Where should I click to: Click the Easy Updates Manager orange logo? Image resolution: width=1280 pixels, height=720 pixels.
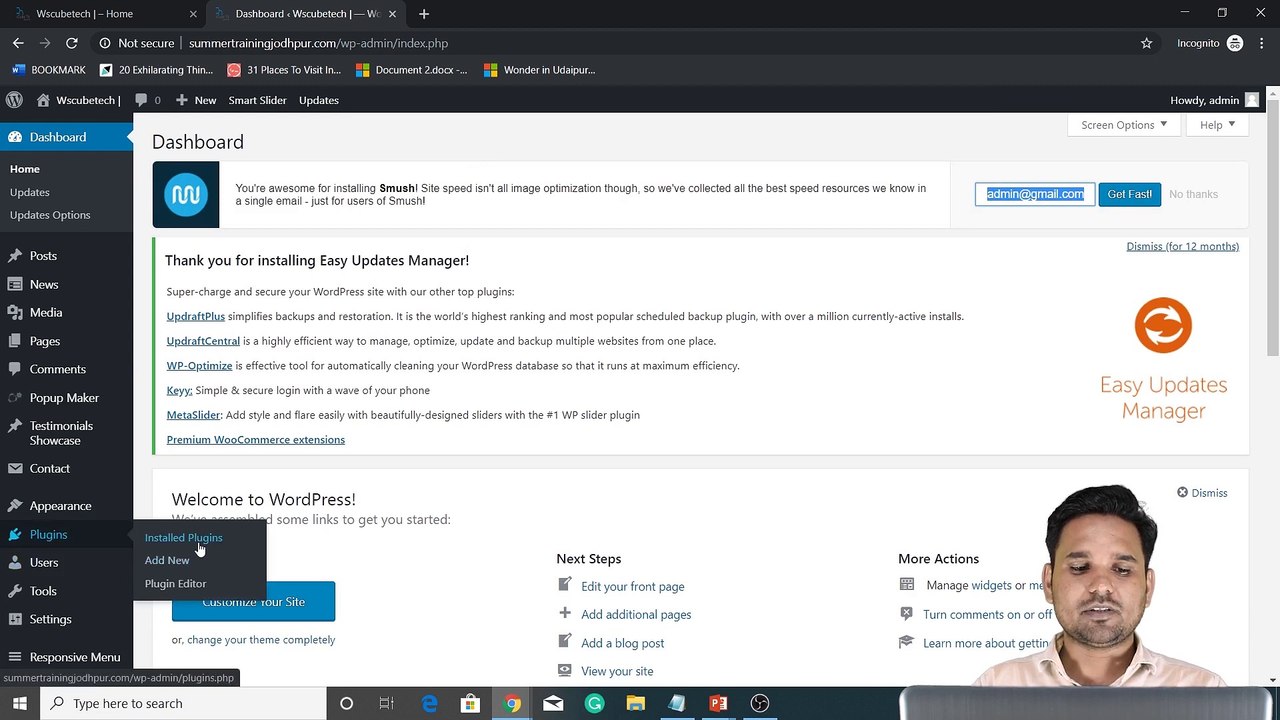1163,325
